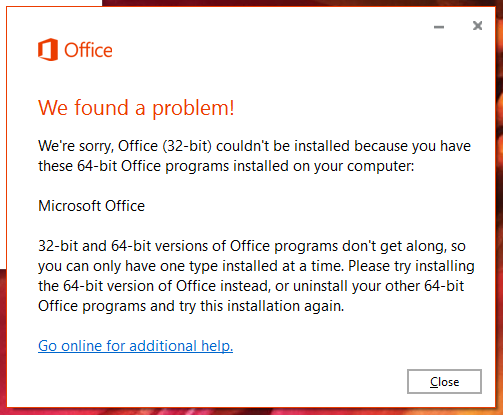The image size is (503, 415).
Task: Click the "We're sorry, Office (32-bit)" line
Action: (254, 146)
